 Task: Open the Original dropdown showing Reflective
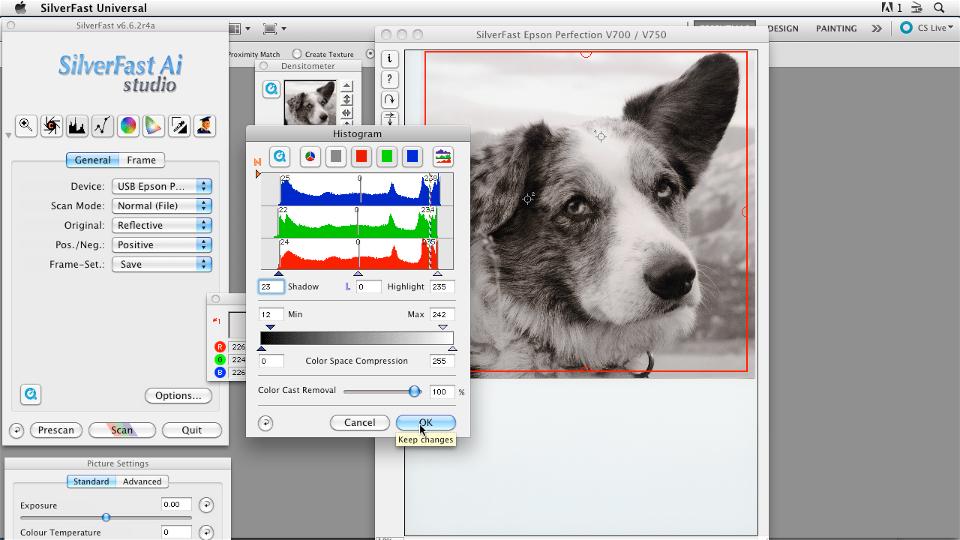point(162,225)
